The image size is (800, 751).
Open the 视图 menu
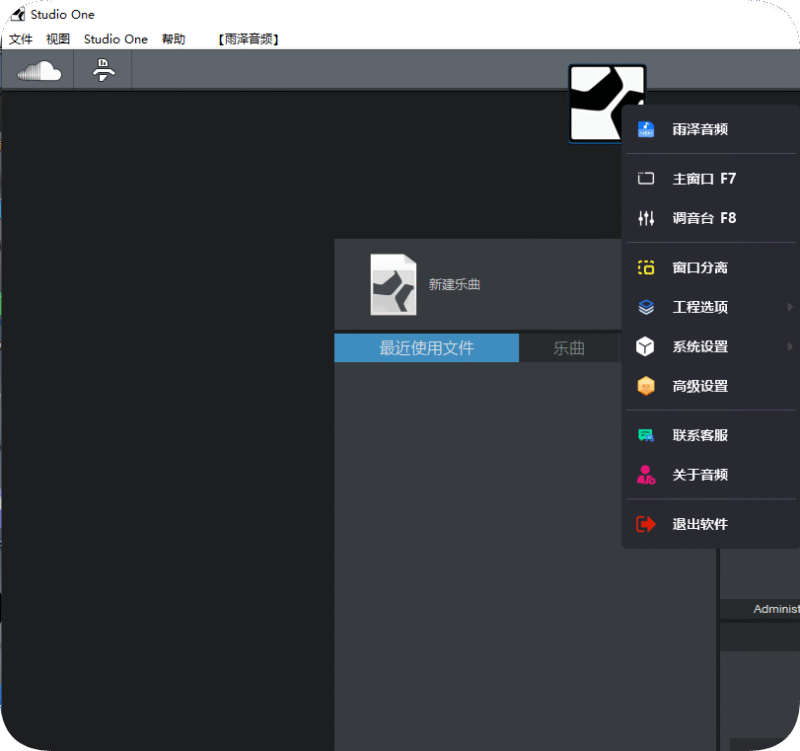click(x=57, y=38)
